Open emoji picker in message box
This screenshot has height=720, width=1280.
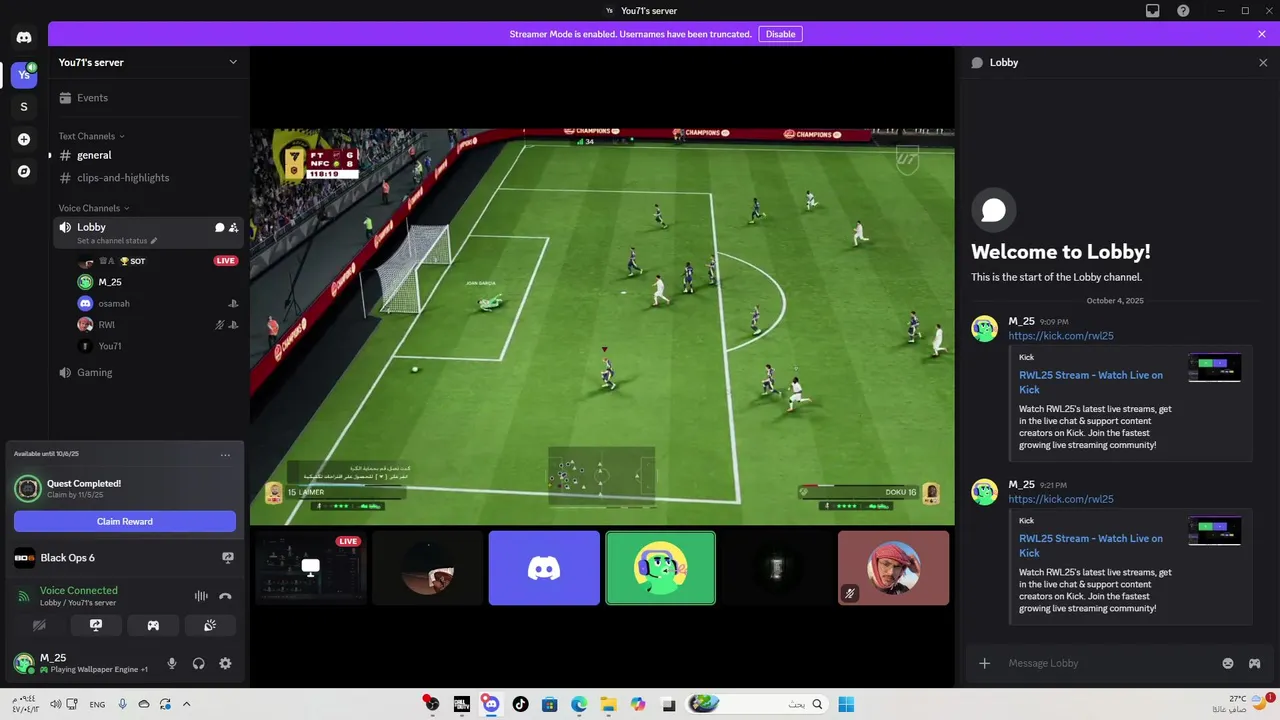[x=1228, y=663]
